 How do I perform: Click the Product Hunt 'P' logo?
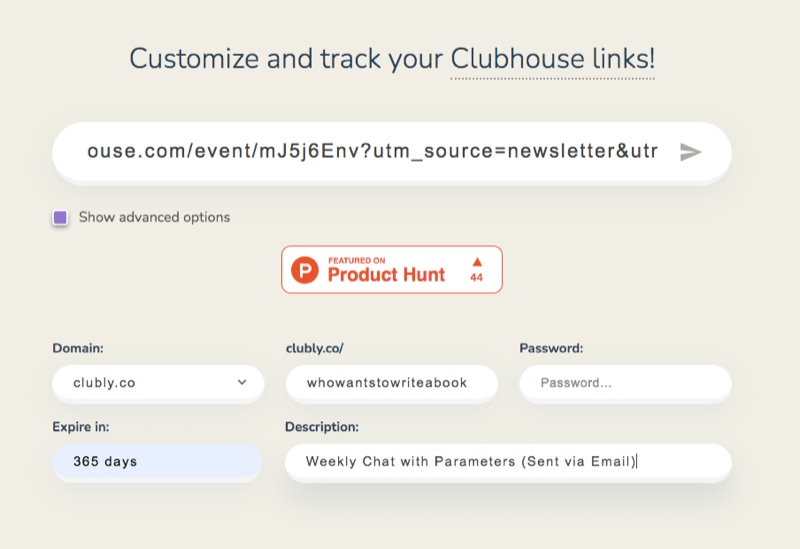[305, 270]
